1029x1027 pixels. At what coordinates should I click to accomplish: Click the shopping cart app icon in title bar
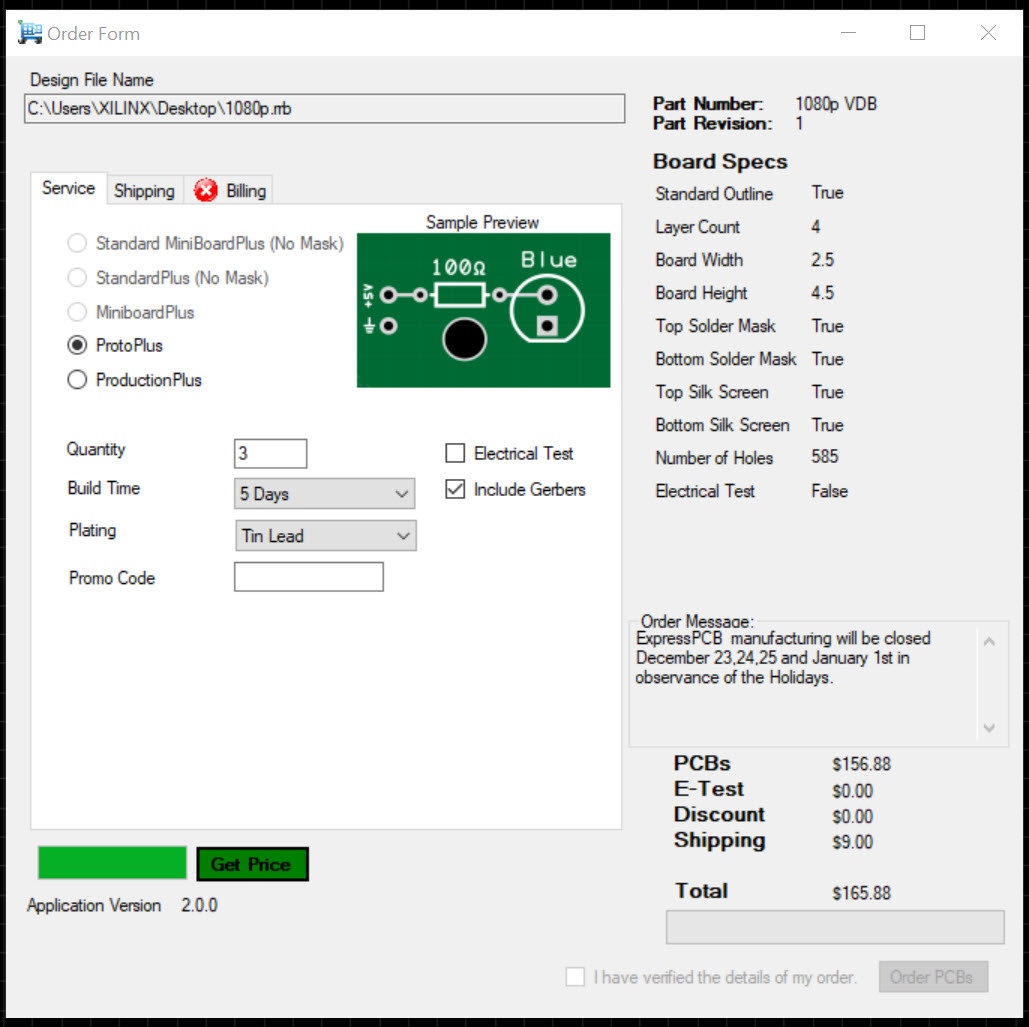30,33
